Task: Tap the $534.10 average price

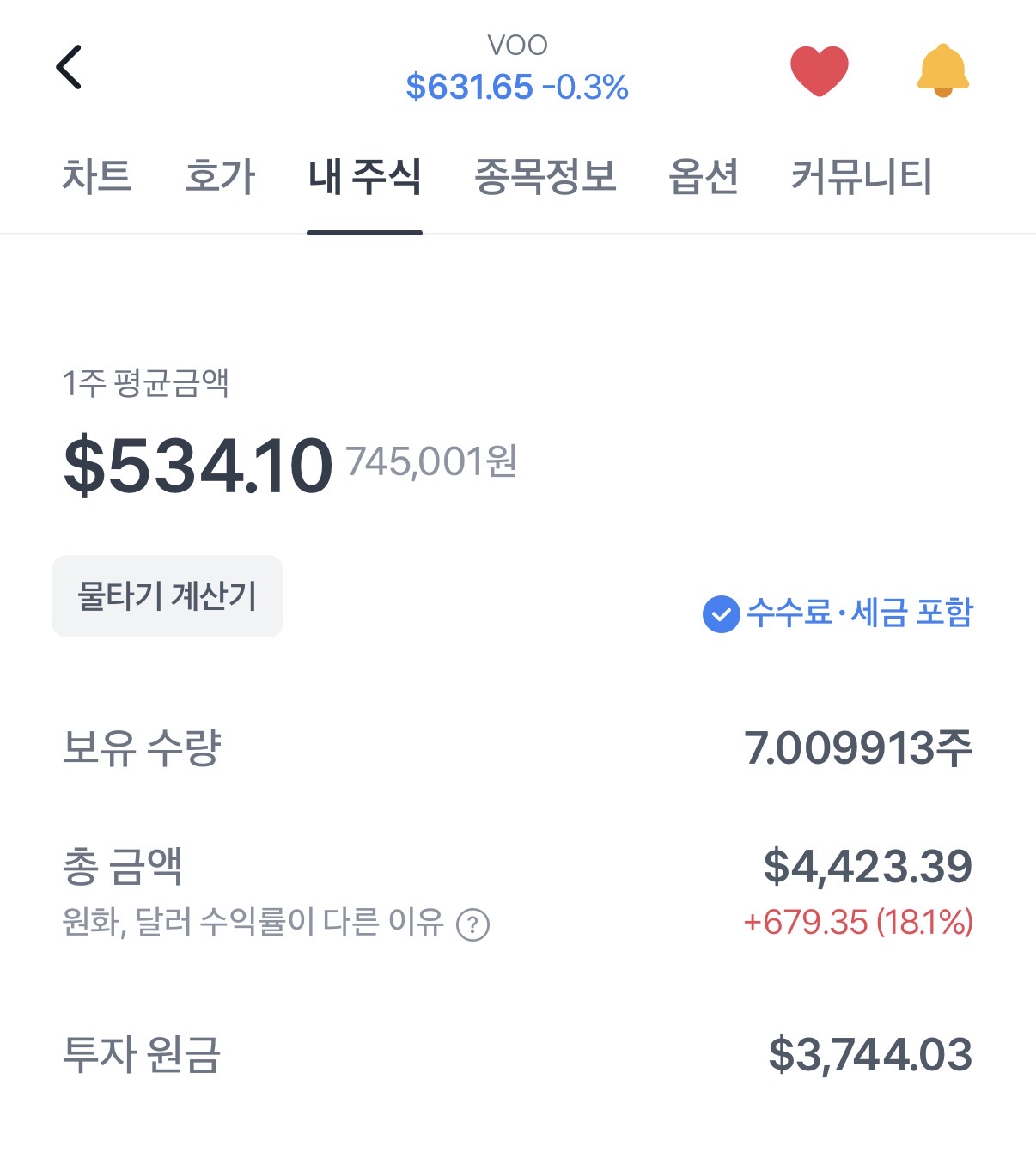Action: tap(198, 465)
